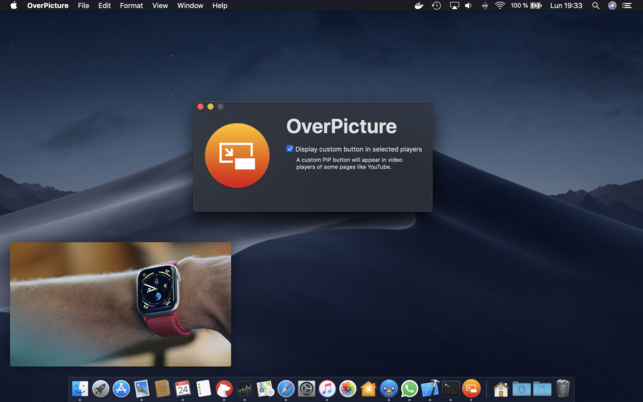The image size is (643, 402).
Task: Open Safari compass in the Dock
Action: pyautogui.click(x=286, y=388)
